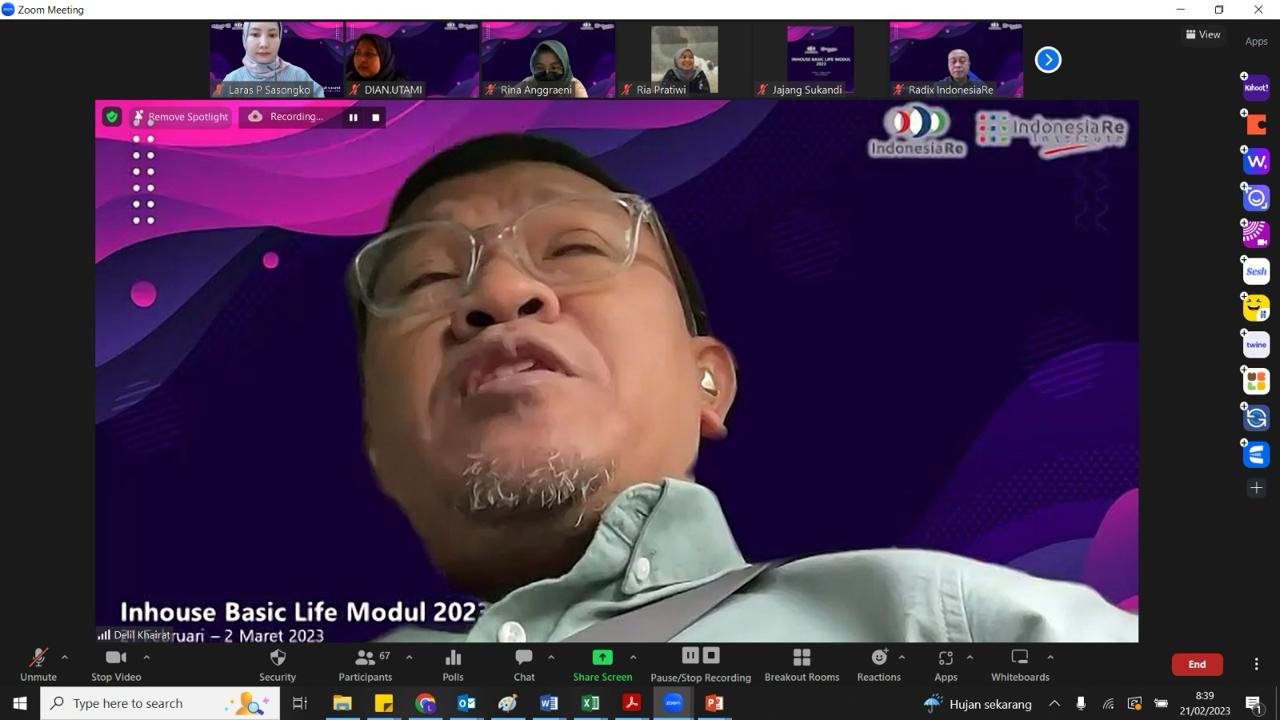Screen dimensions: 1280x720
Task: Open the blue sync arrows app icon
Action: pyautogui.click(x=1256, y=417)
